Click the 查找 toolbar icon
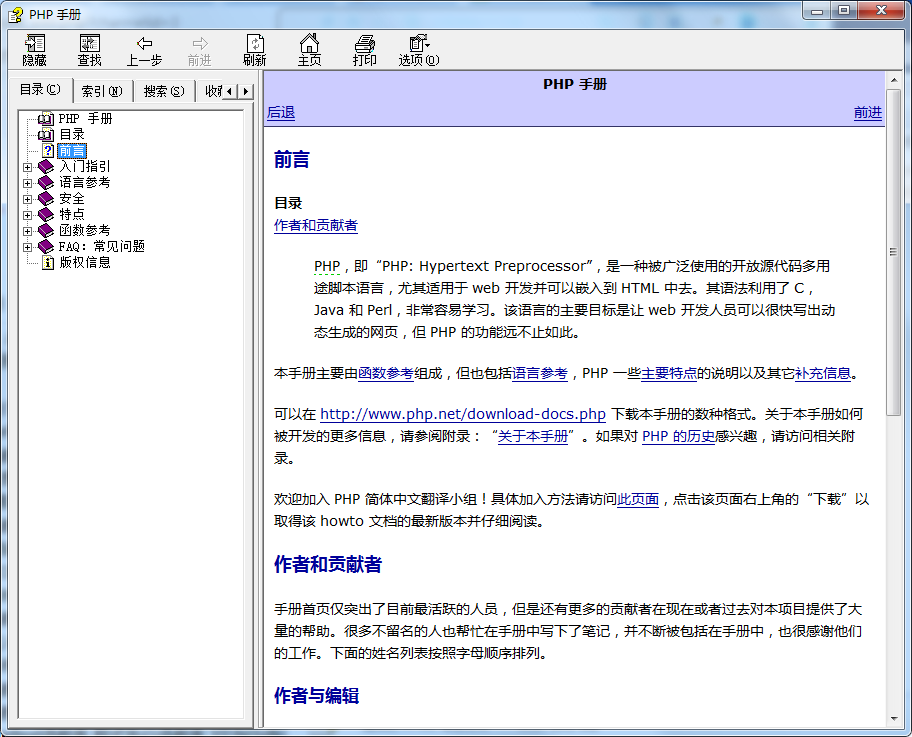 (89, 49)
